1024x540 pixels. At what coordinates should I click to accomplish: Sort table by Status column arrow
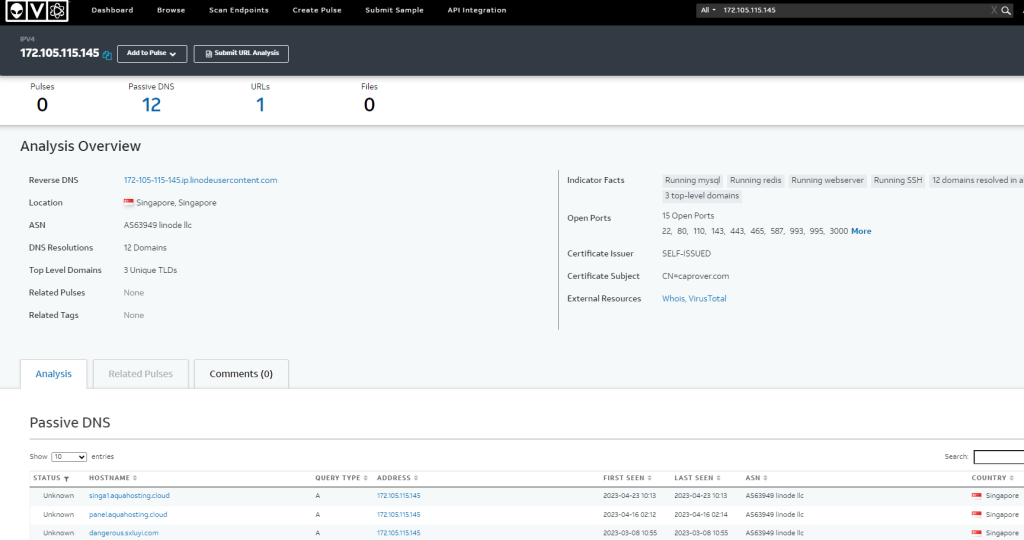click(66, 479)
